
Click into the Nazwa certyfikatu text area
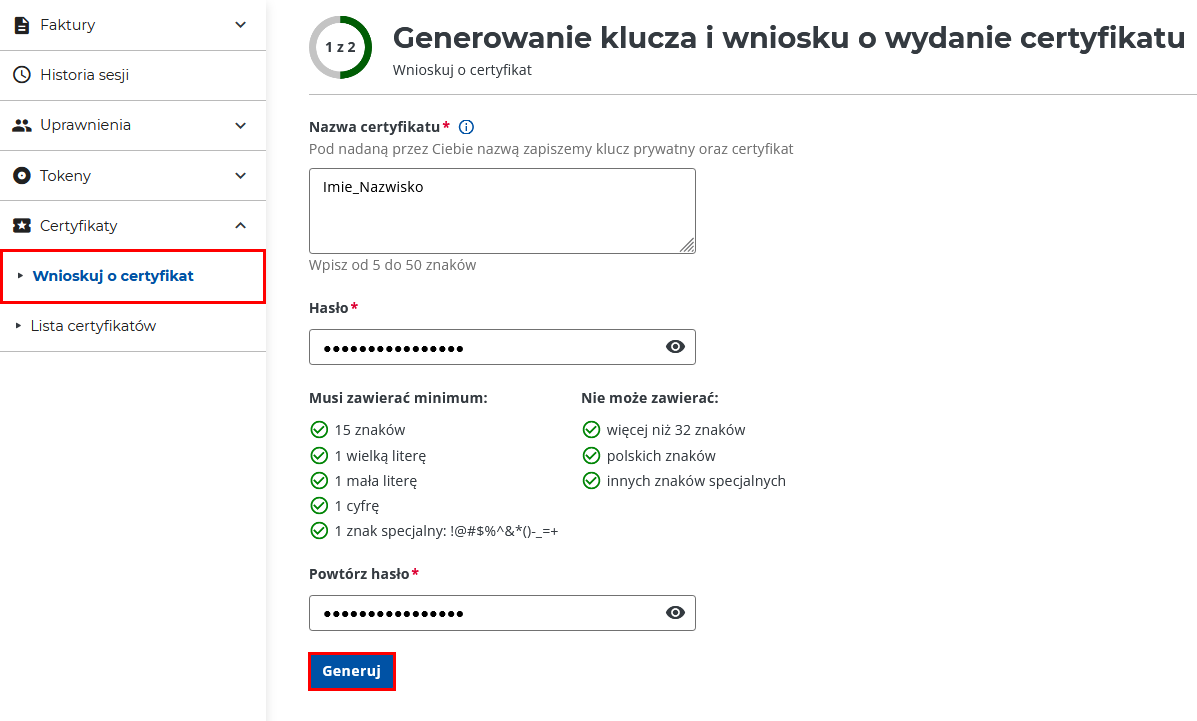[x=502, y=211]
